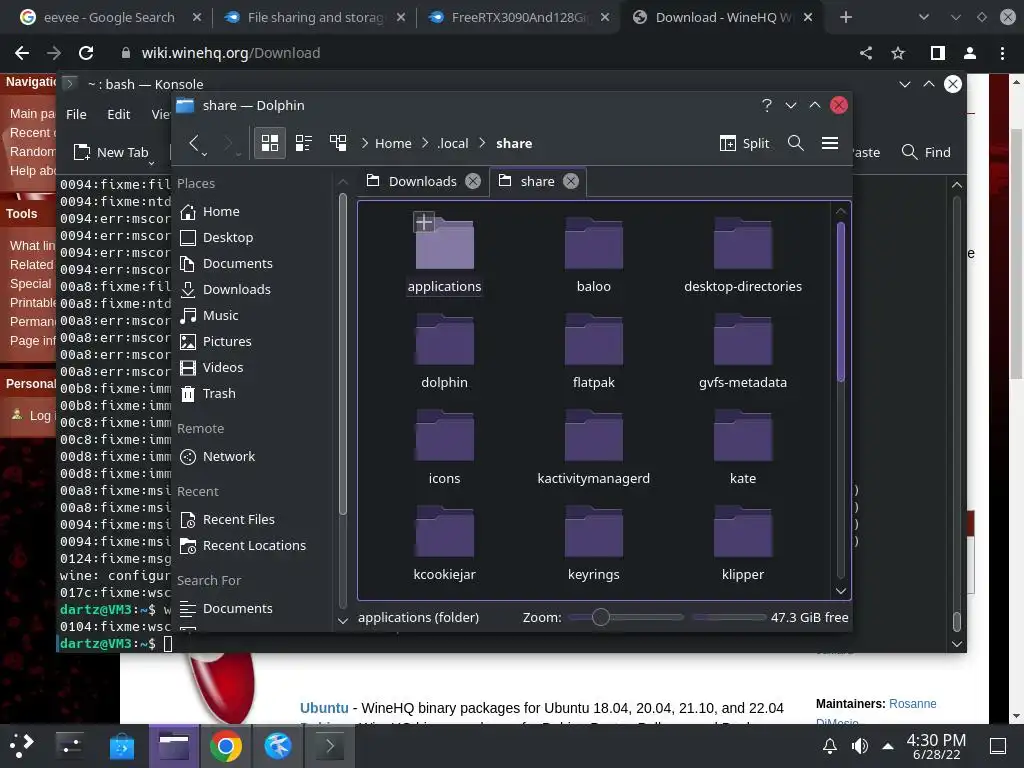Click New Tab in Konsole toolbar
Viewport: 1024px width, 768px height.
111,152
